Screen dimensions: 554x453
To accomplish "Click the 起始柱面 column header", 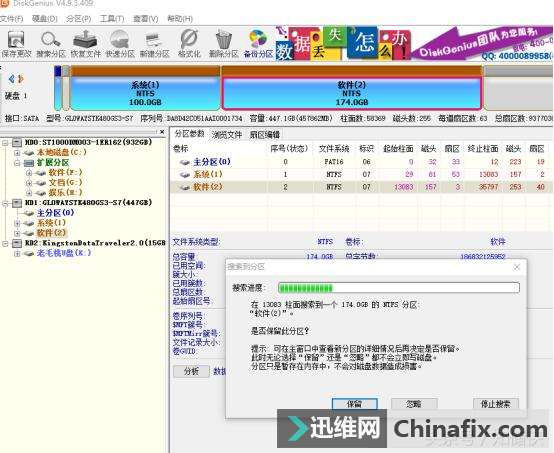I will coord(398,149).
